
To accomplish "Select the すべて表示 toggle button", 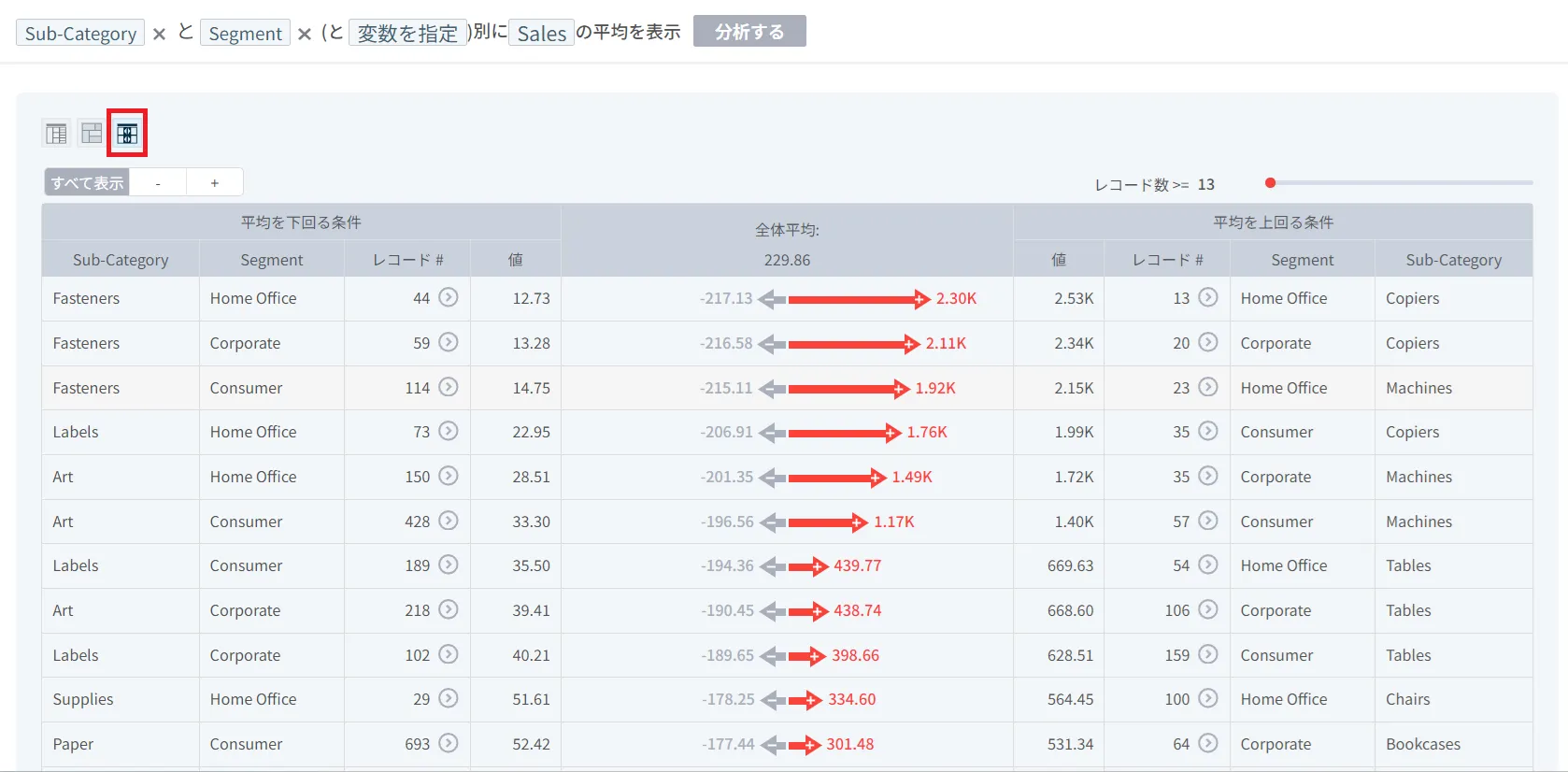I will click(x=87, y=182).
